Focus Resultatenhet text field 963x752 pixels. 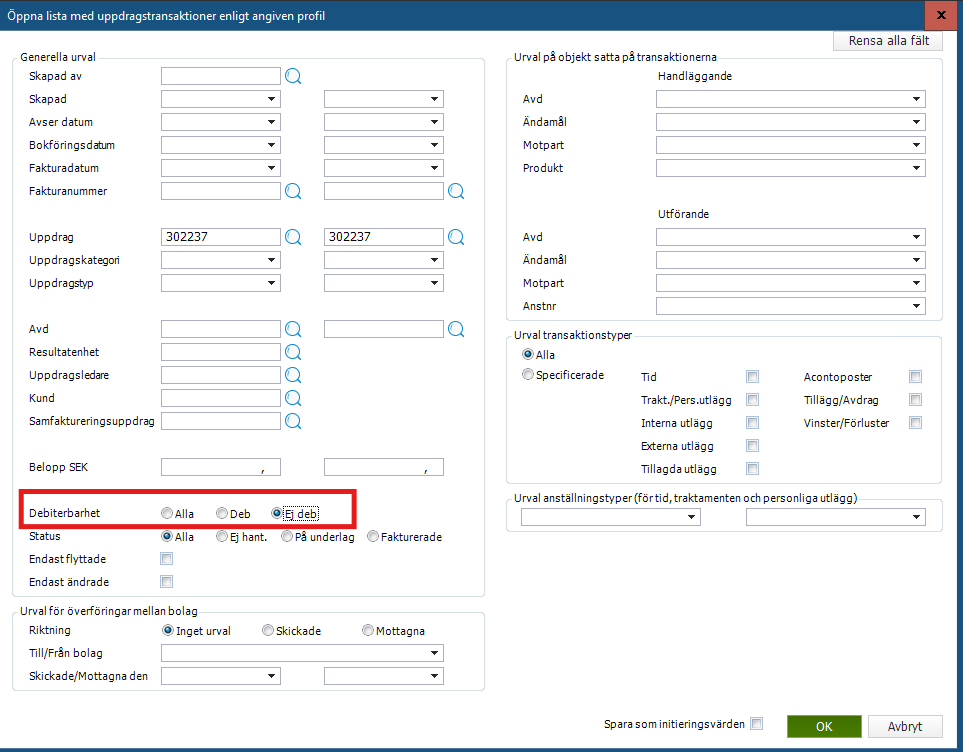click(x=221, y=352)
